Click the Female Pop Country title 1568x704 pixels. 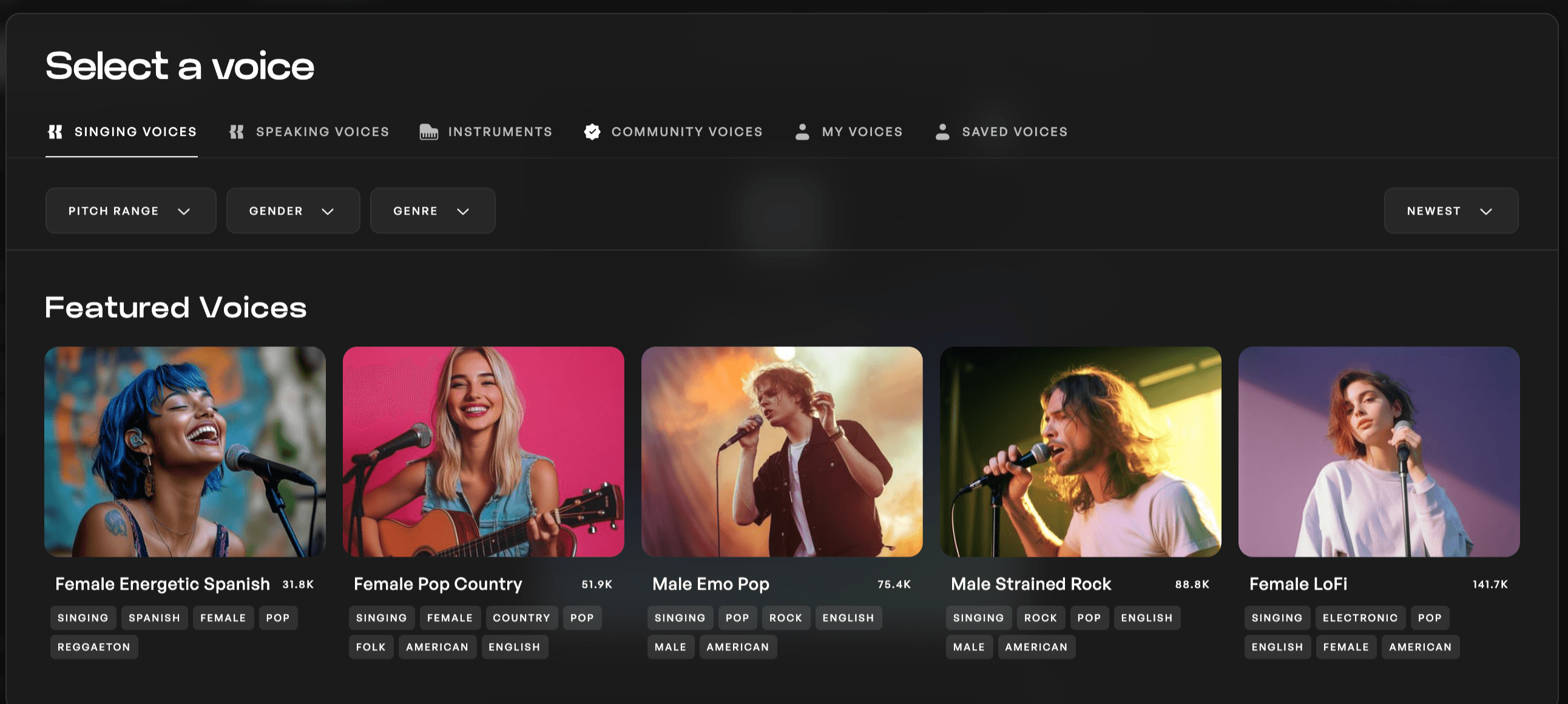(x=438, y=584)
